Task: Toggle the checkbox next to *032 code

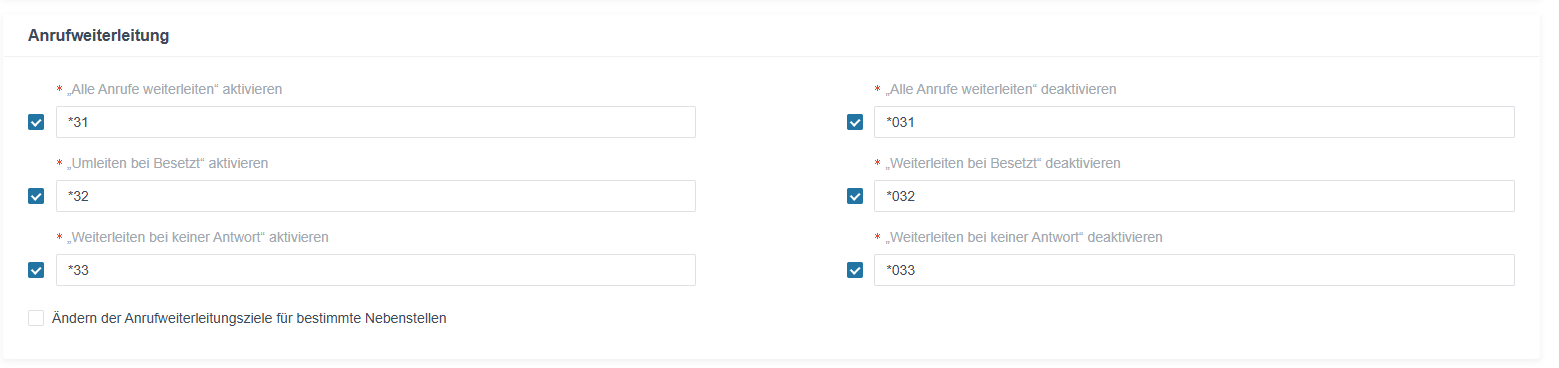Action: 855,196
